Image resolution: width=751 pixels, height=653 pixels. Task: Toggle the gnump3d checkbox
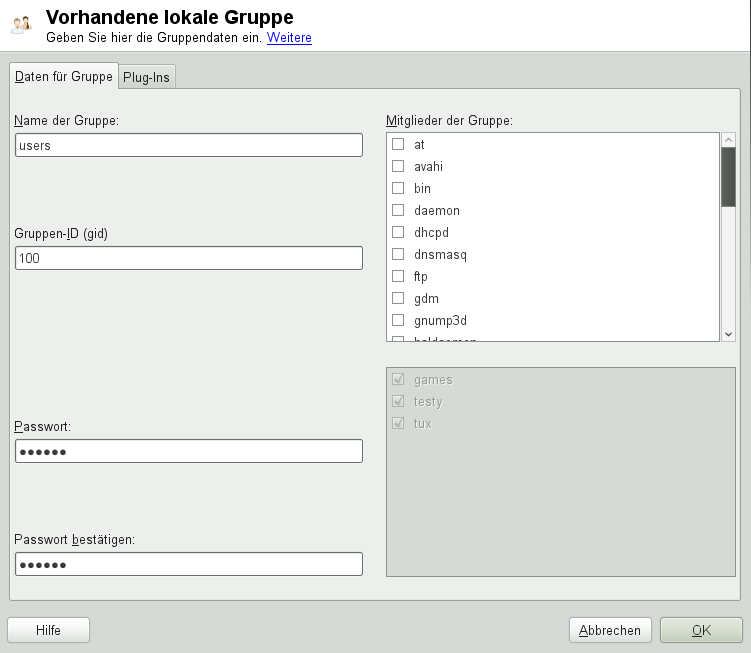pyautogui.click(x=398, y=321)
